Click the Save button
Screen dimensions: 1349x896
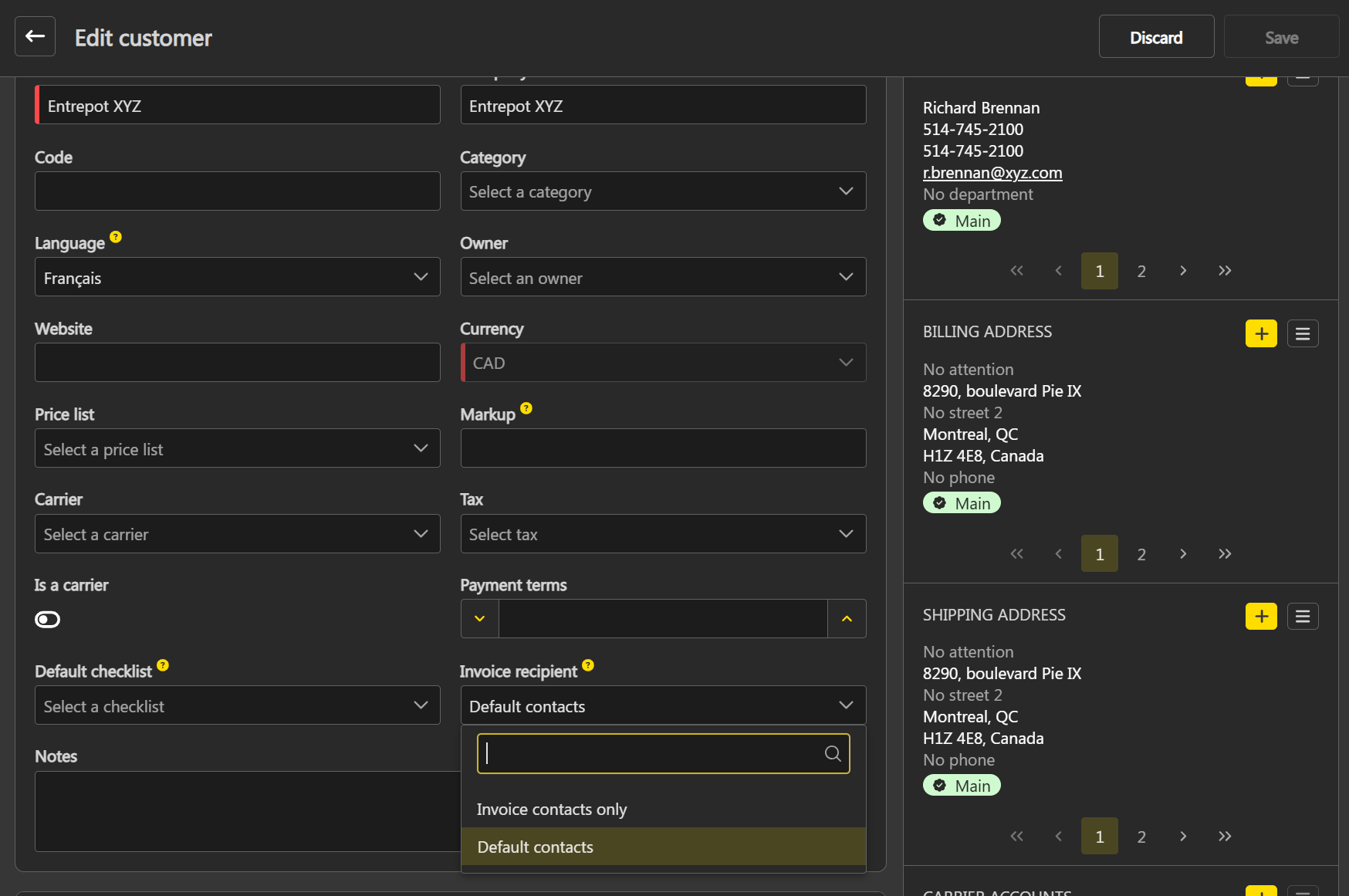coord(1281,37)
